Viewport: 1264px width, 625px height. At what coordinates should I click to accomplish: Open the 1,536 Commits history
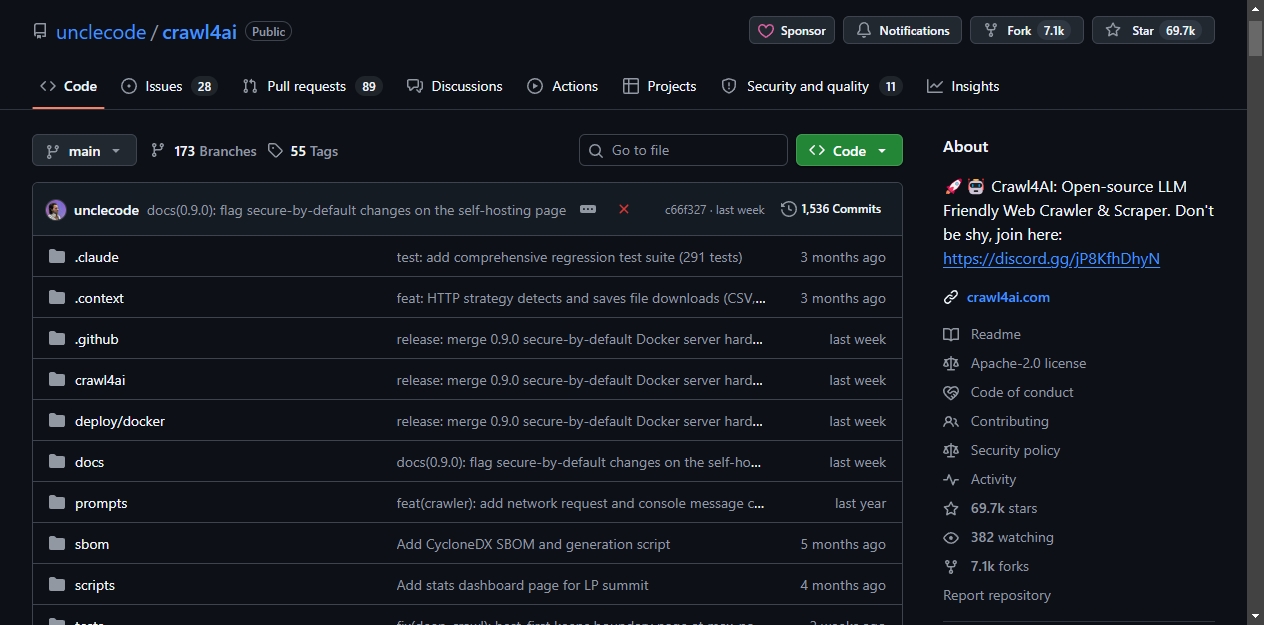pyautogui.click(x=831, y=209)
